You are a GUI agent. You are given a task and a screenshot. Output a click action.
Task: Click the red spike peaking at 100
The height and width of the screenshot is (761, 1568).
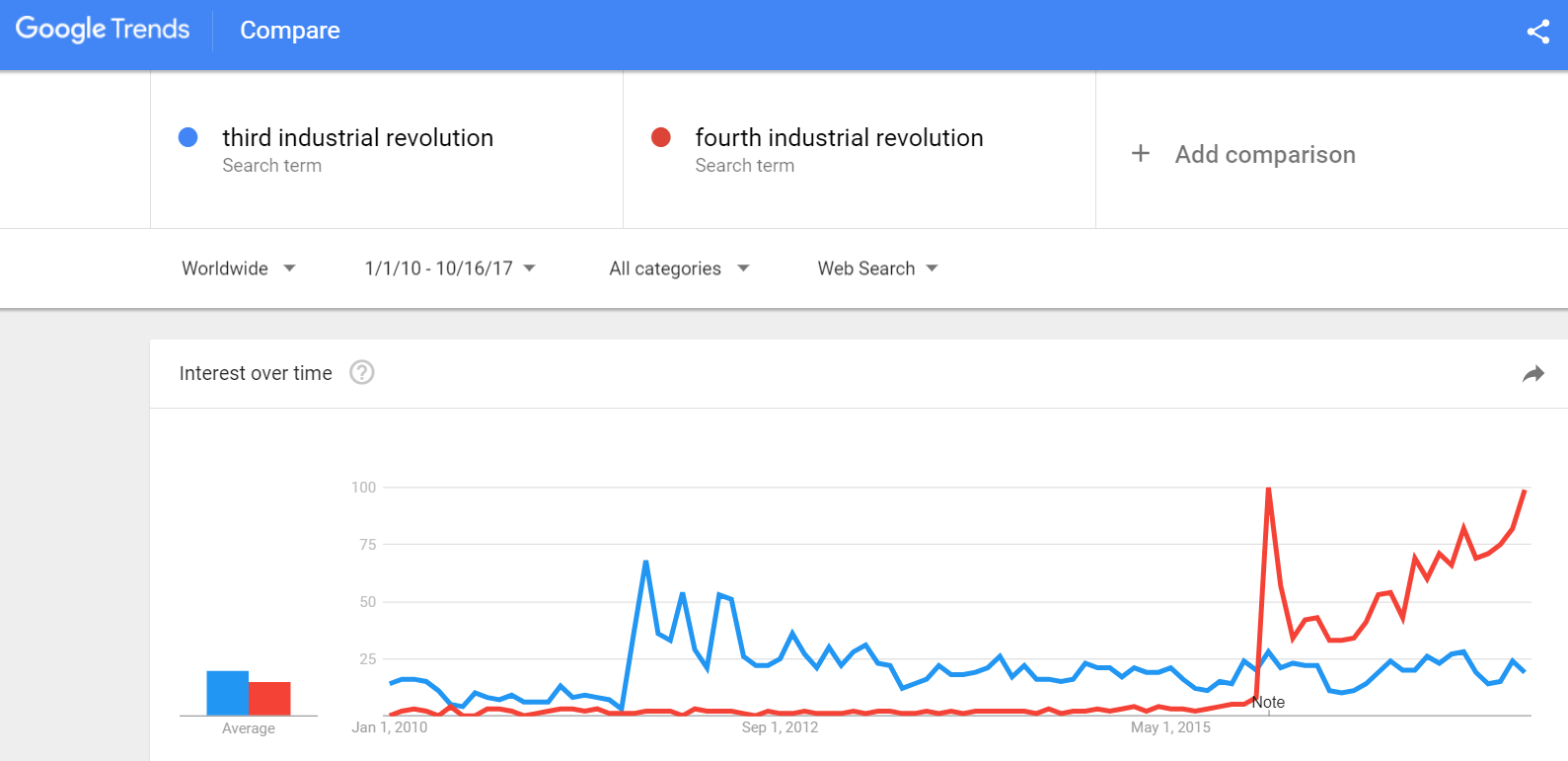pyautogui.click(x=1269, y=489)
